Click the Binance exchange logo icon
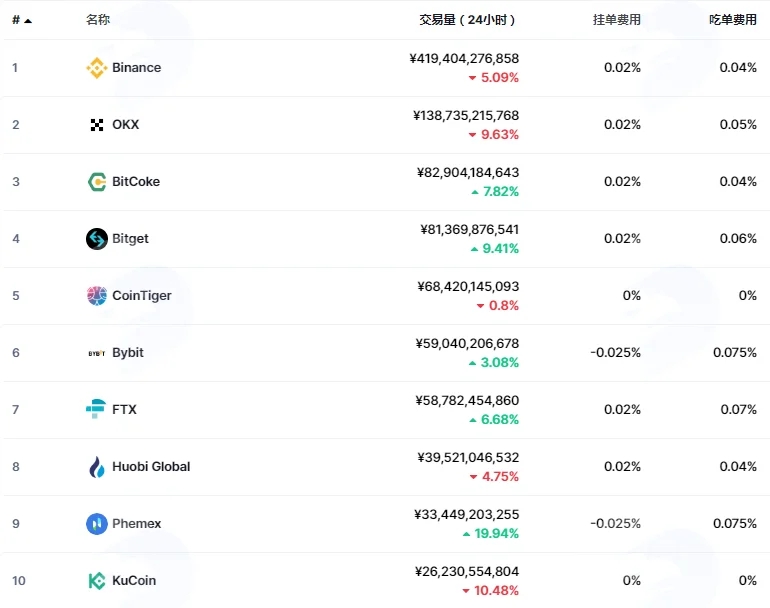The image size is (770, 608). [x=97, y=68]
